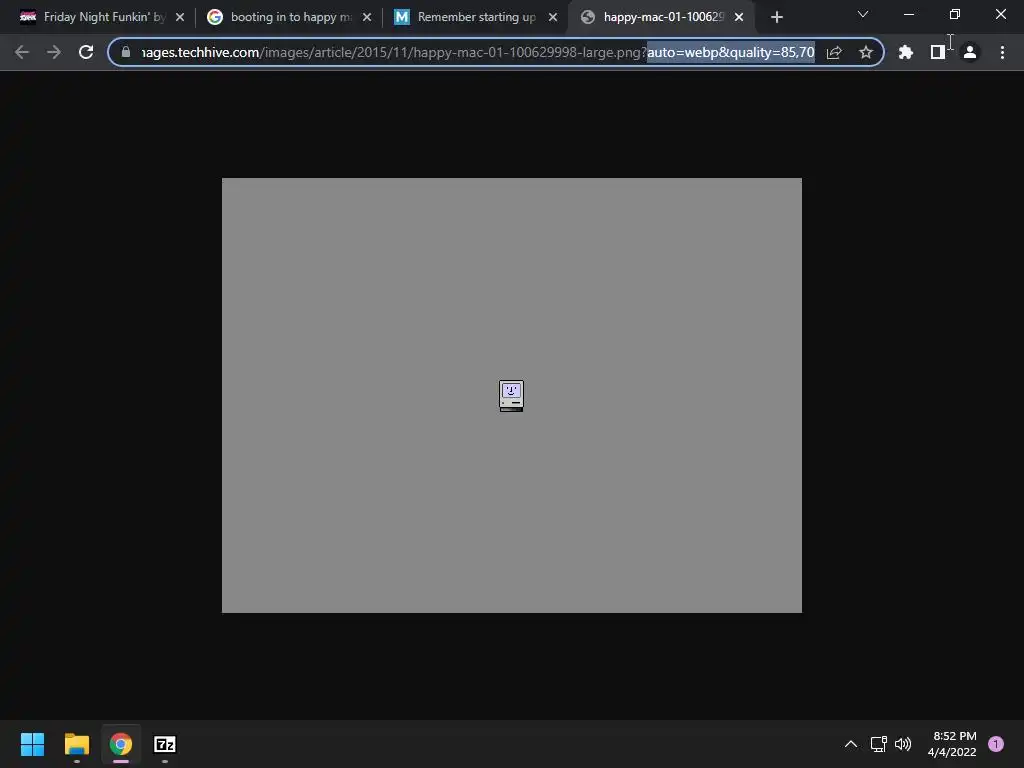Open the volume tray icon
Image resolution: width=1024 pixels, height=768 pixels.
click(903, 744)
